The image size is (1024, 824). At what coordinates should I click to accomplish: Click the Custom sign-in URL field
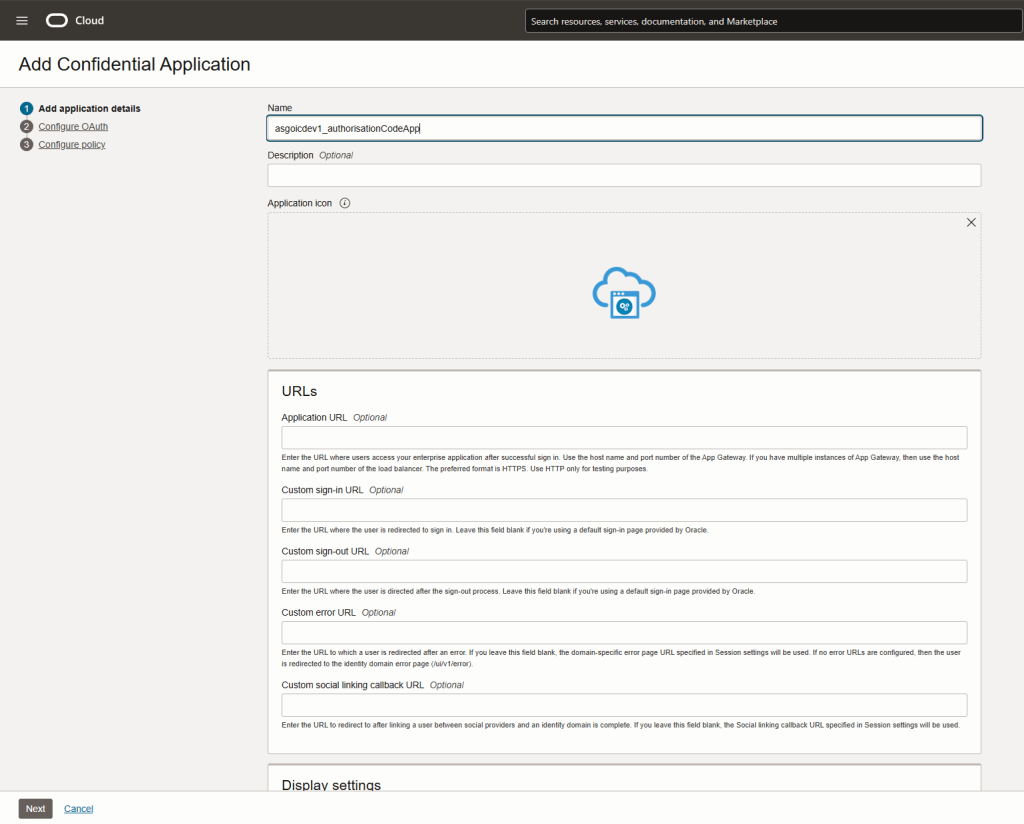click(x=624, y=510)
